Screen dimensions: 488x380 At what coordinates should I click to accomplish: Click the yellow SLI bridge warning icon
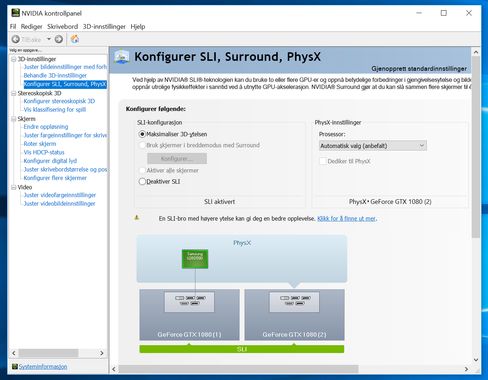pos(137,218)
